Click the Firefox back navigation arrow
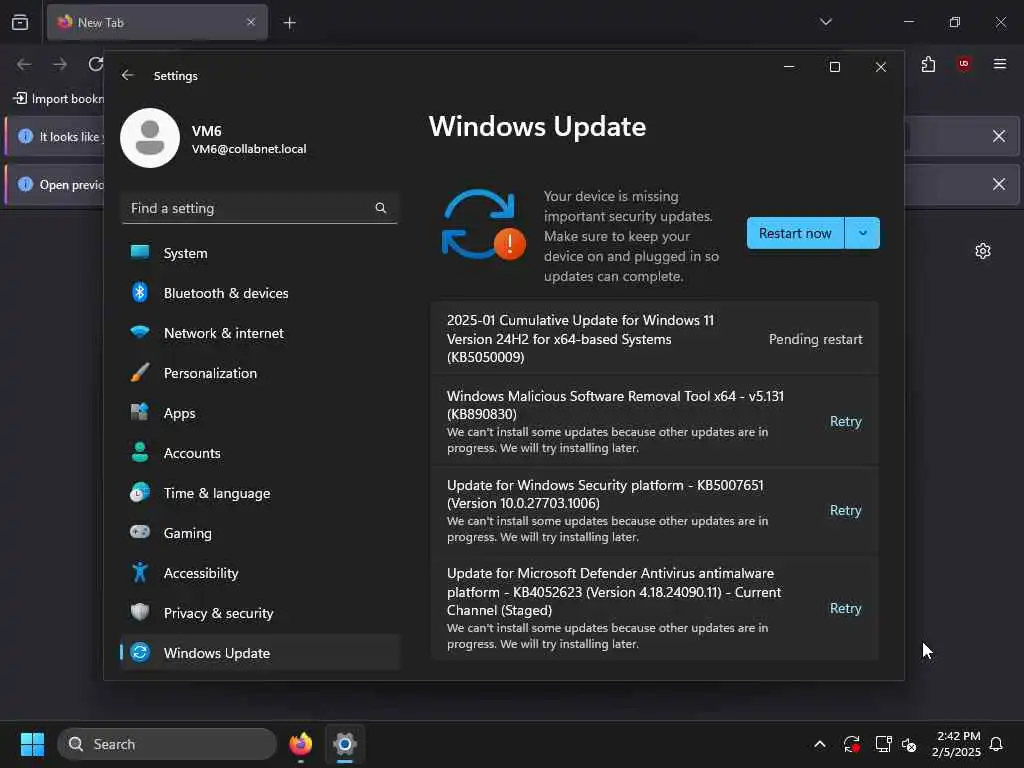1024x768 pixels. pyautogui.click(x=24, y=64)
